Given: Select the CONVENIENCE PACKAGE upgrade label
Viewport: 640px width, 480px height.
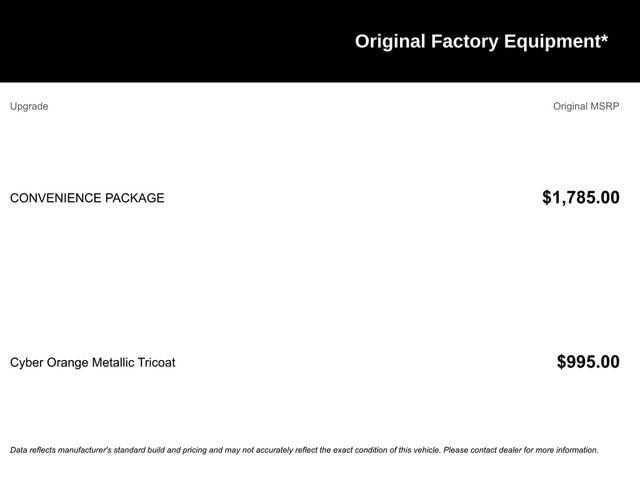Looking at the screenshot, I should tap(87, 198).
